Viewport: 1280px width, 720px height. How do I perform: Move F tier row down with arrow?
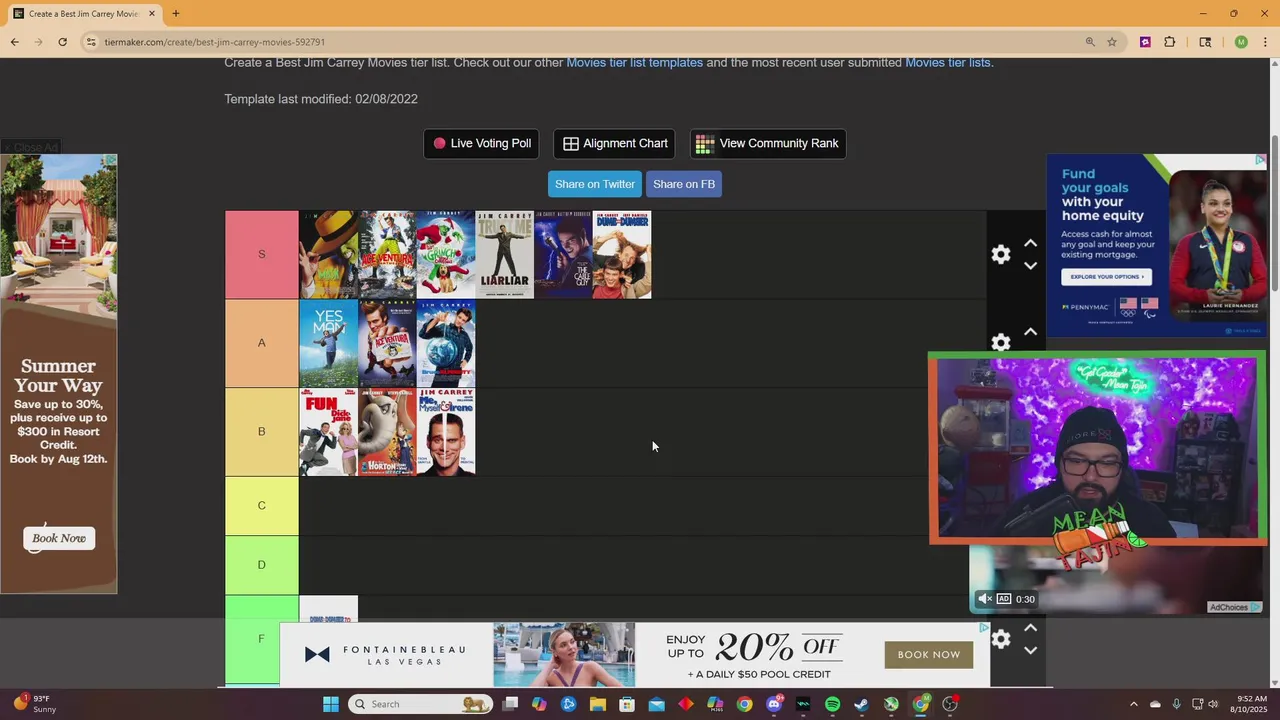1031,651
